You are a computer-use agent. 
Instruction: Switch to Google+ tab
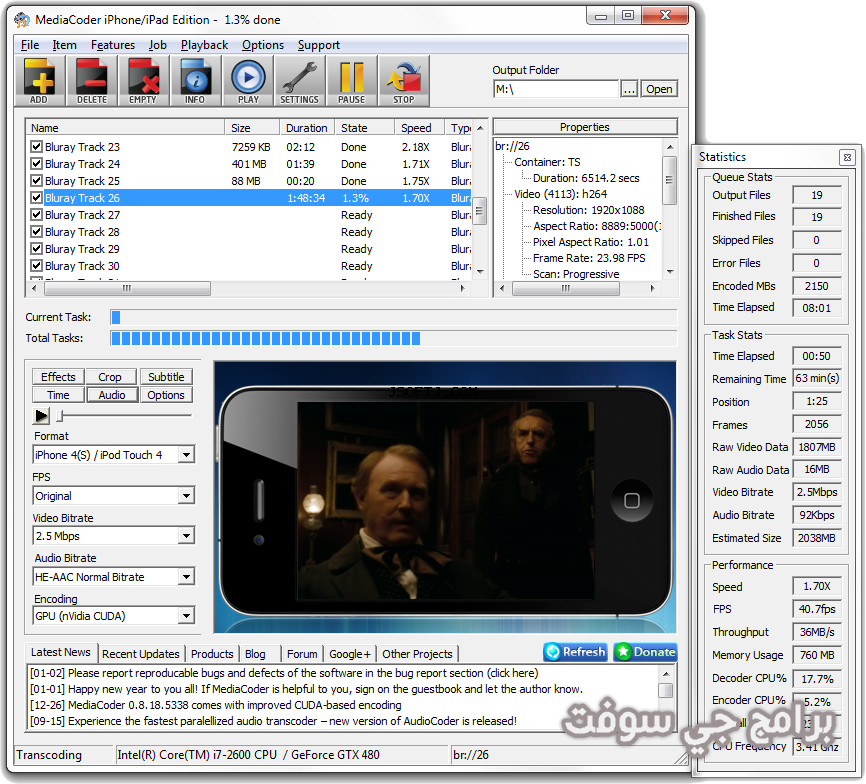pos(350,654)
